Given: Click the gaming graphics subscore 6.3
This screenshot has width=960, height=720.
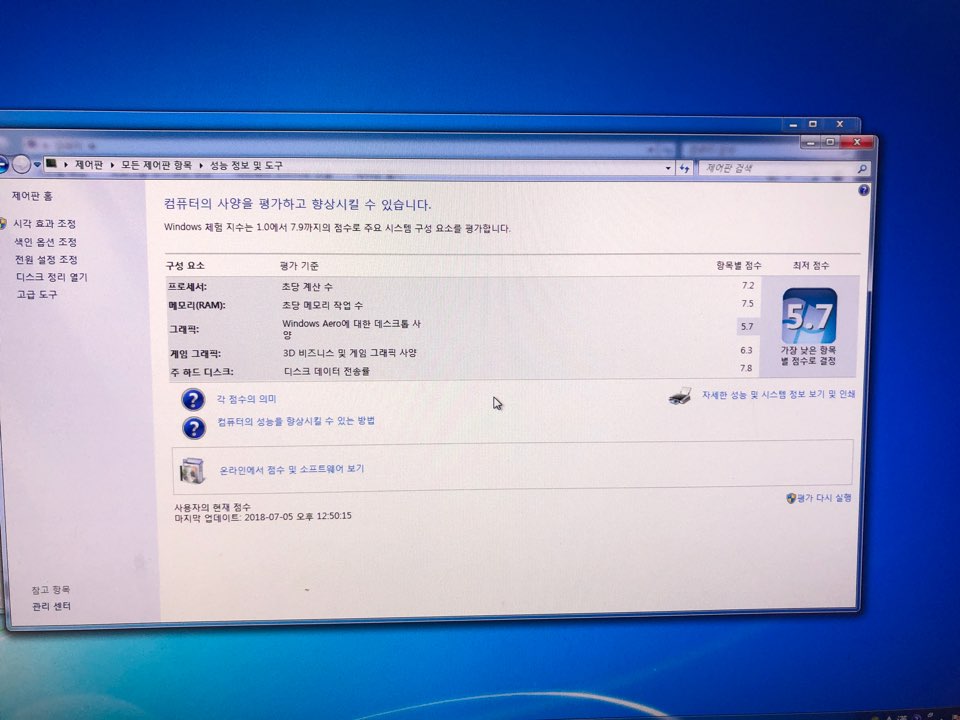Looking at the screenshot, I should click(746, 350).
